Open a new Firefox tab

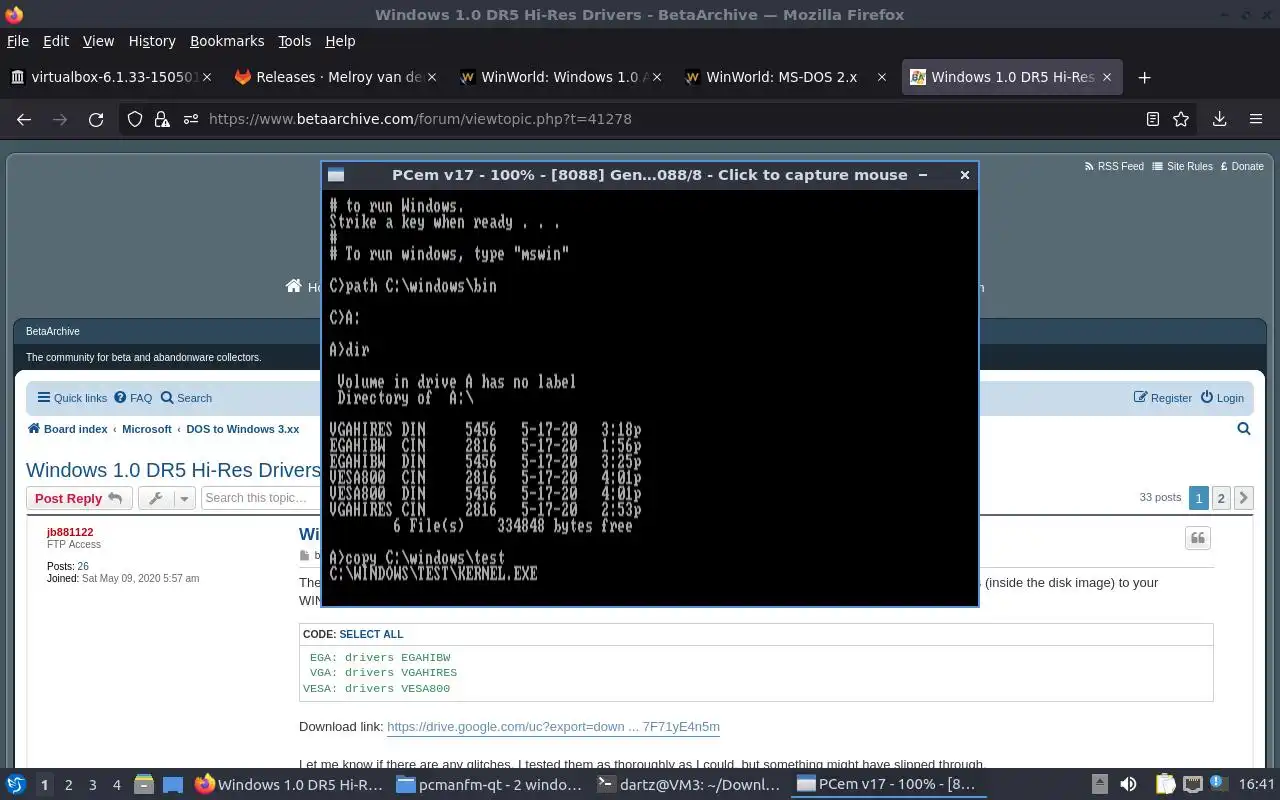coord(1145,77)
